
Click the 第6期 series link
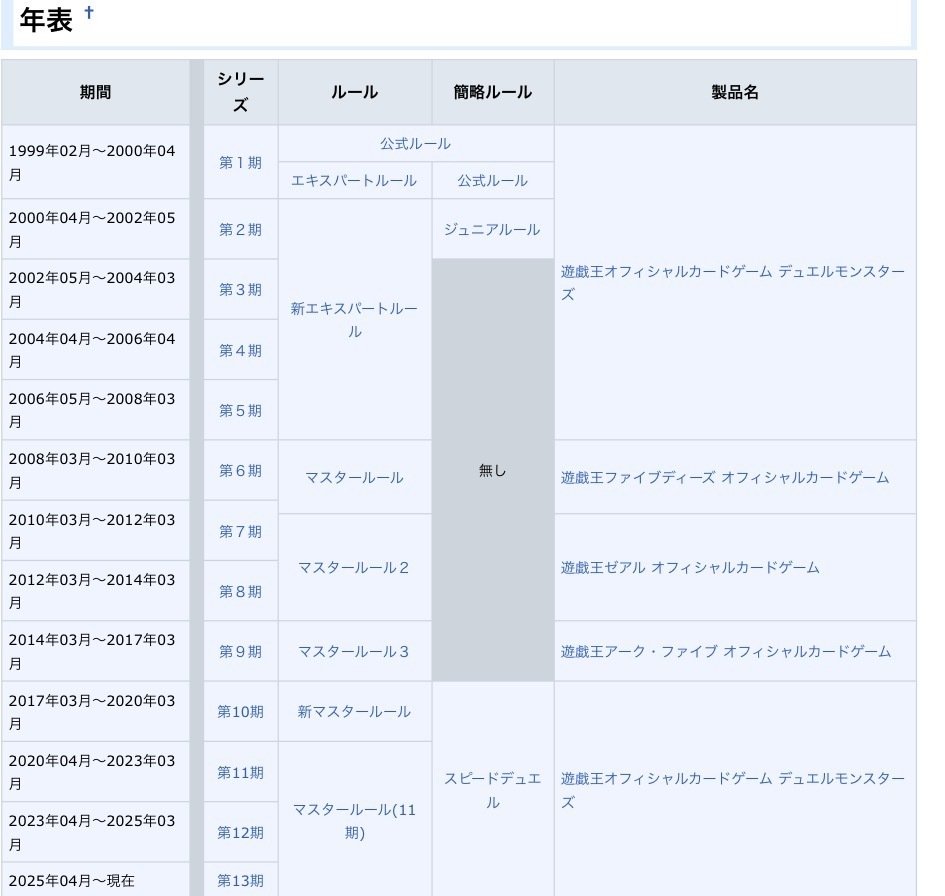point(240,471)
